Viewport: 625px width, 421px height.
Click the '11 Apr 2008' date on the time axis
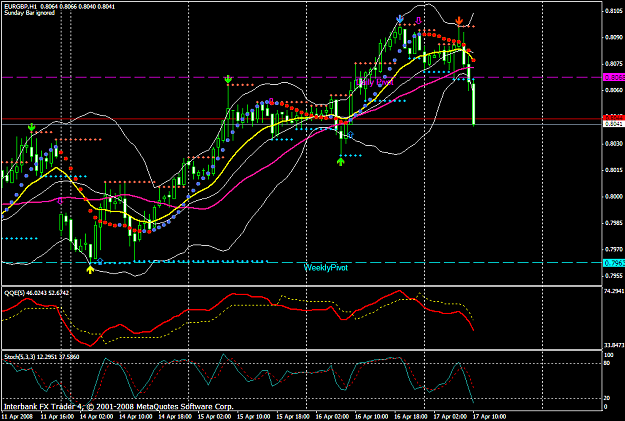click(17, 416)
